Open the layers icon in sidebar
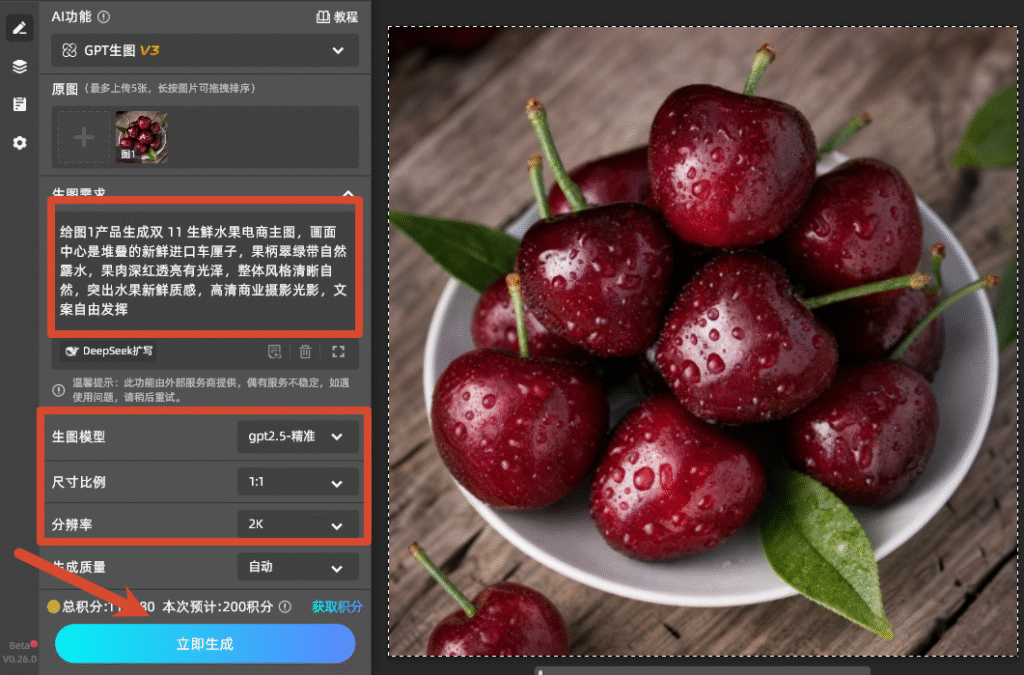1024x675 pixels. click(20, 66)
